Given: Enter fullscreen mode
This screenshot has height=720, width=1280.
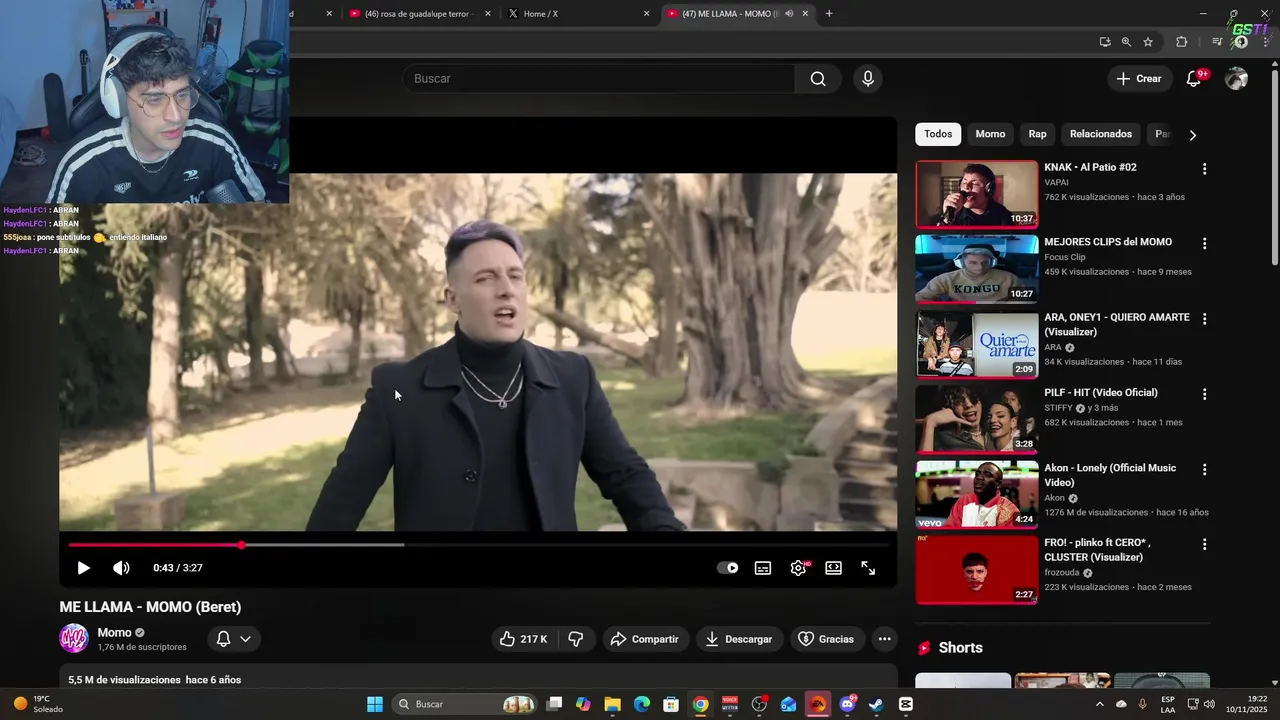Looking at the screenshot, I should point(868,568).
